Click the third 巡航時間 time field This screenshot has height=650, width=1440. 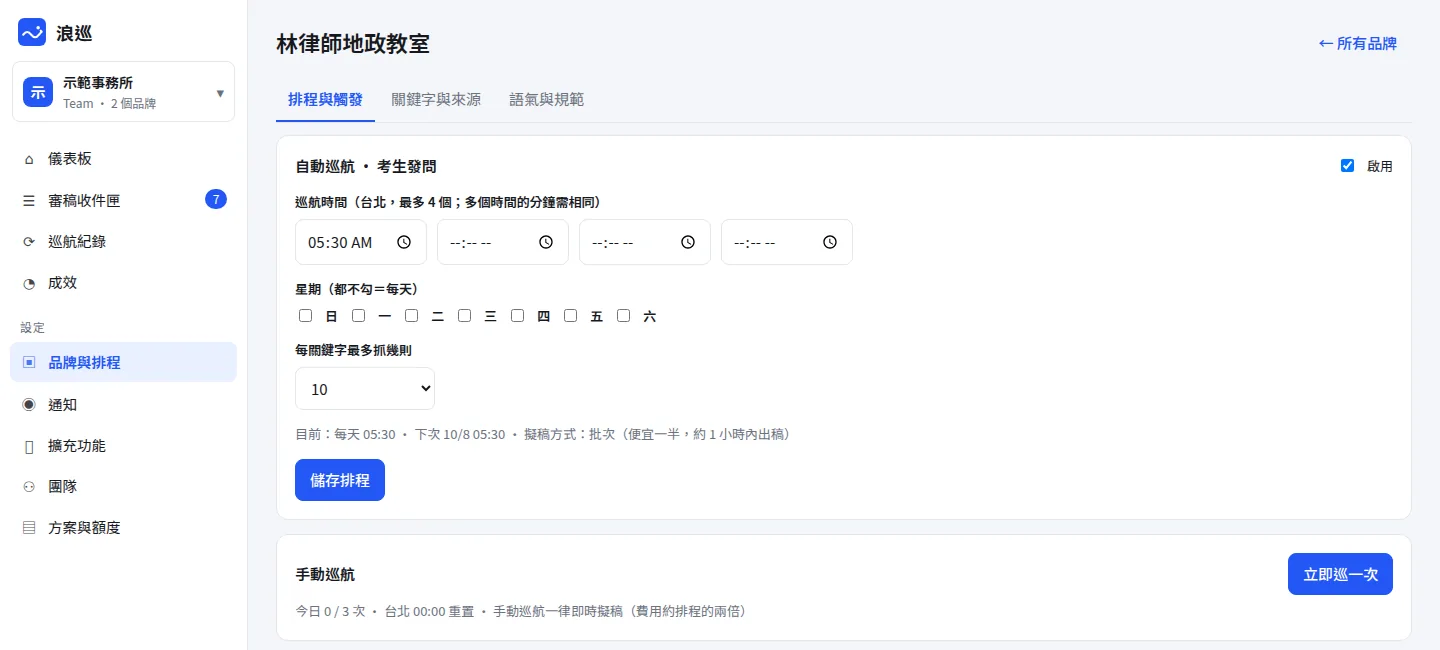[645, 242]
